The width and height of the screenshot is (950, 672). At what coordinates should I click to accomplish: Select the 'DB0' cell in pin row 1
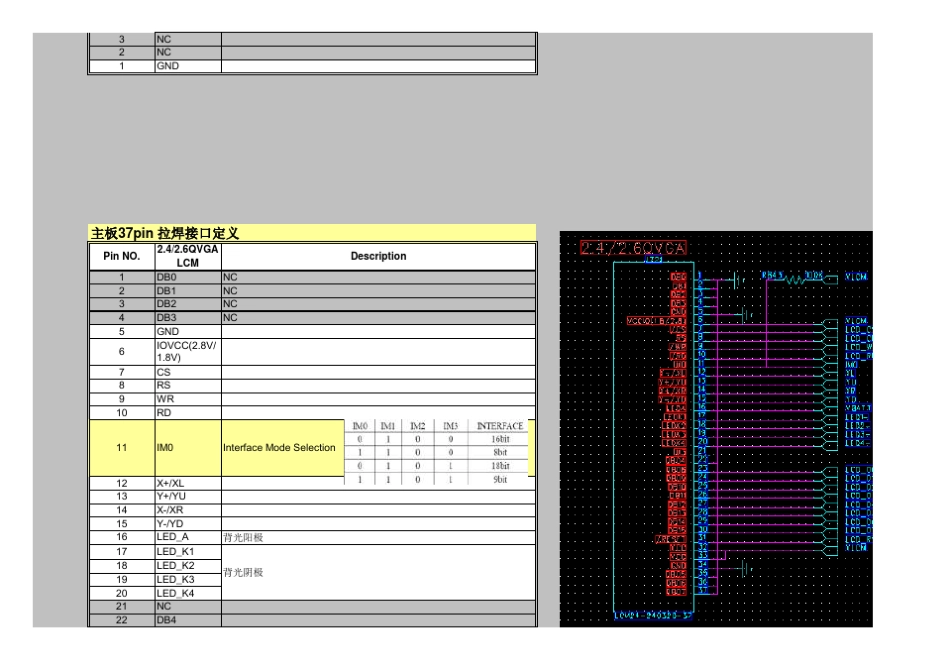coord(188,278)
